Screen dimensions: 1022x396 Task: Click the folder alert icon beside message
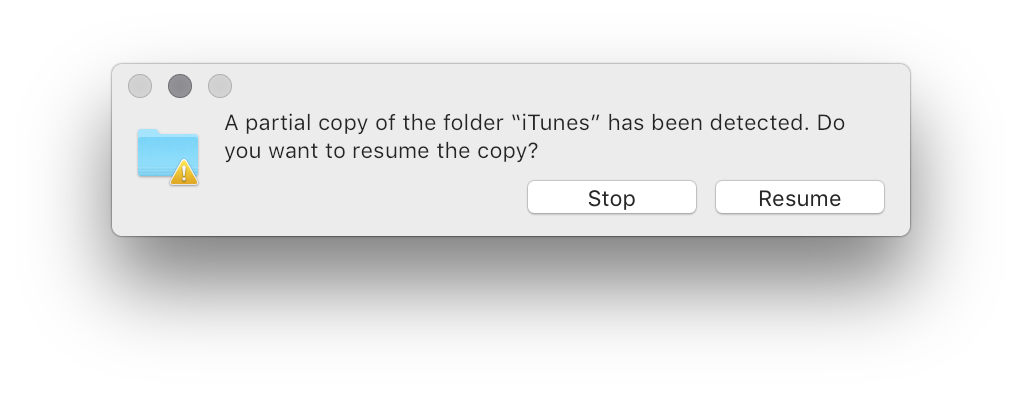[x=168, y=156]
